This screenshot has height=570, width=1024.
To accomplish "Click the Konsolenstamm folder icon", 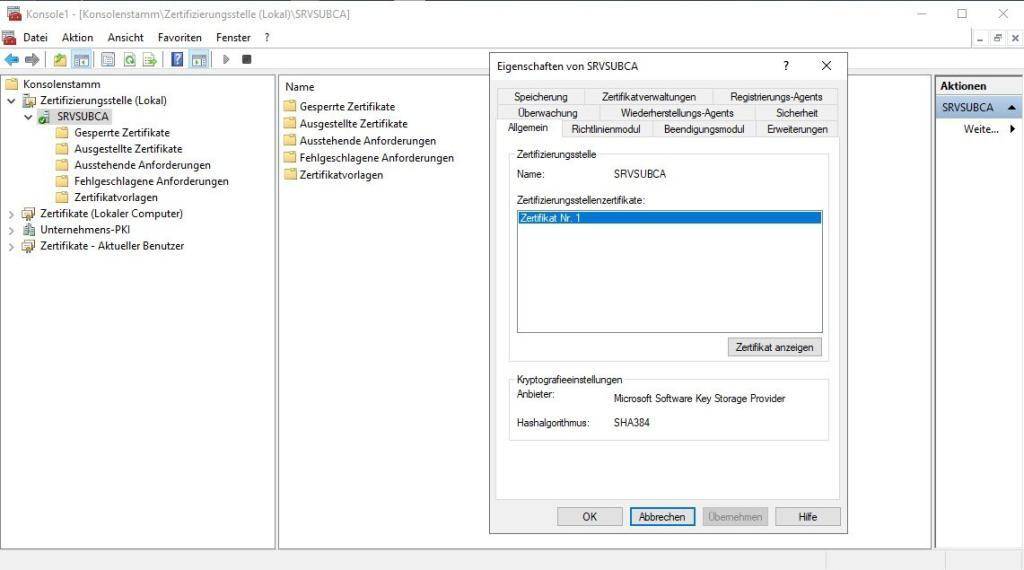I will click(12, 84).
